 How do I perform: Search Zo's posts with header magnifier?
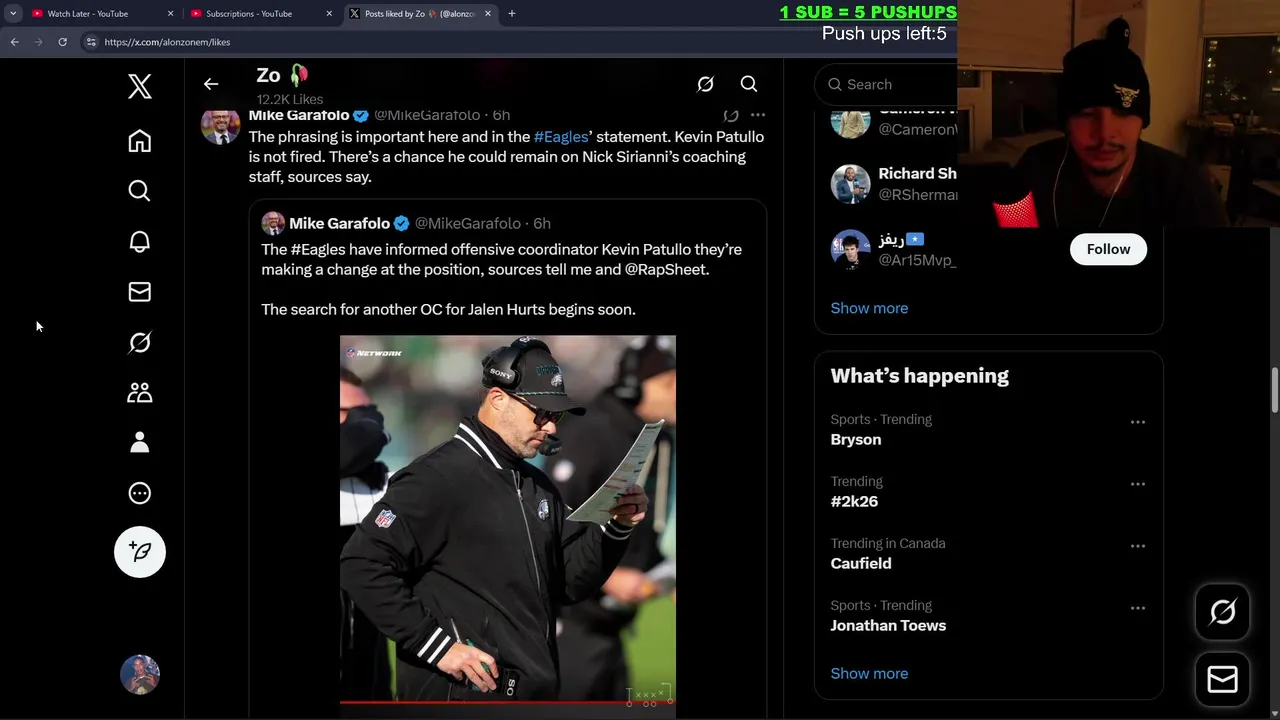tap(749, 84)
